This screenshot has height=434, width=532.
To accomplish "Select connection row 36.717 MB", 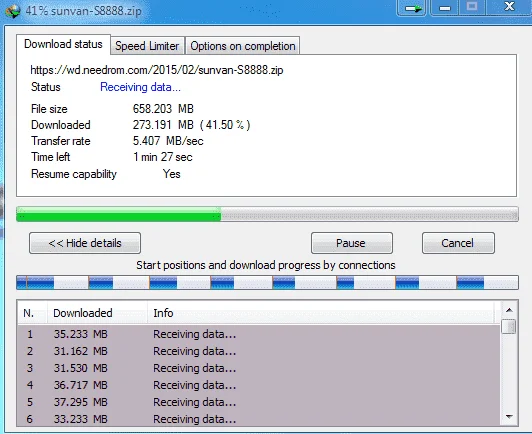I will 259,385.
